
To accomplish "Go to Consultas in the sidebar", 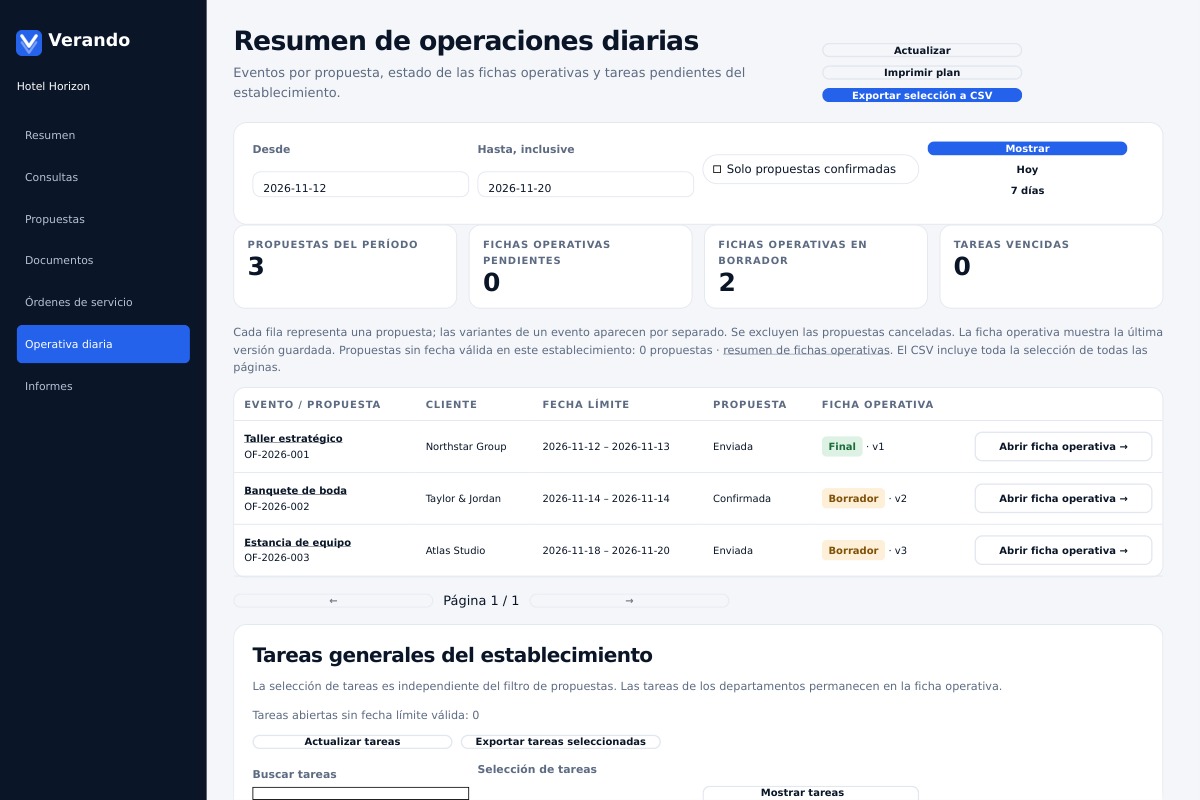I will 103,177.
